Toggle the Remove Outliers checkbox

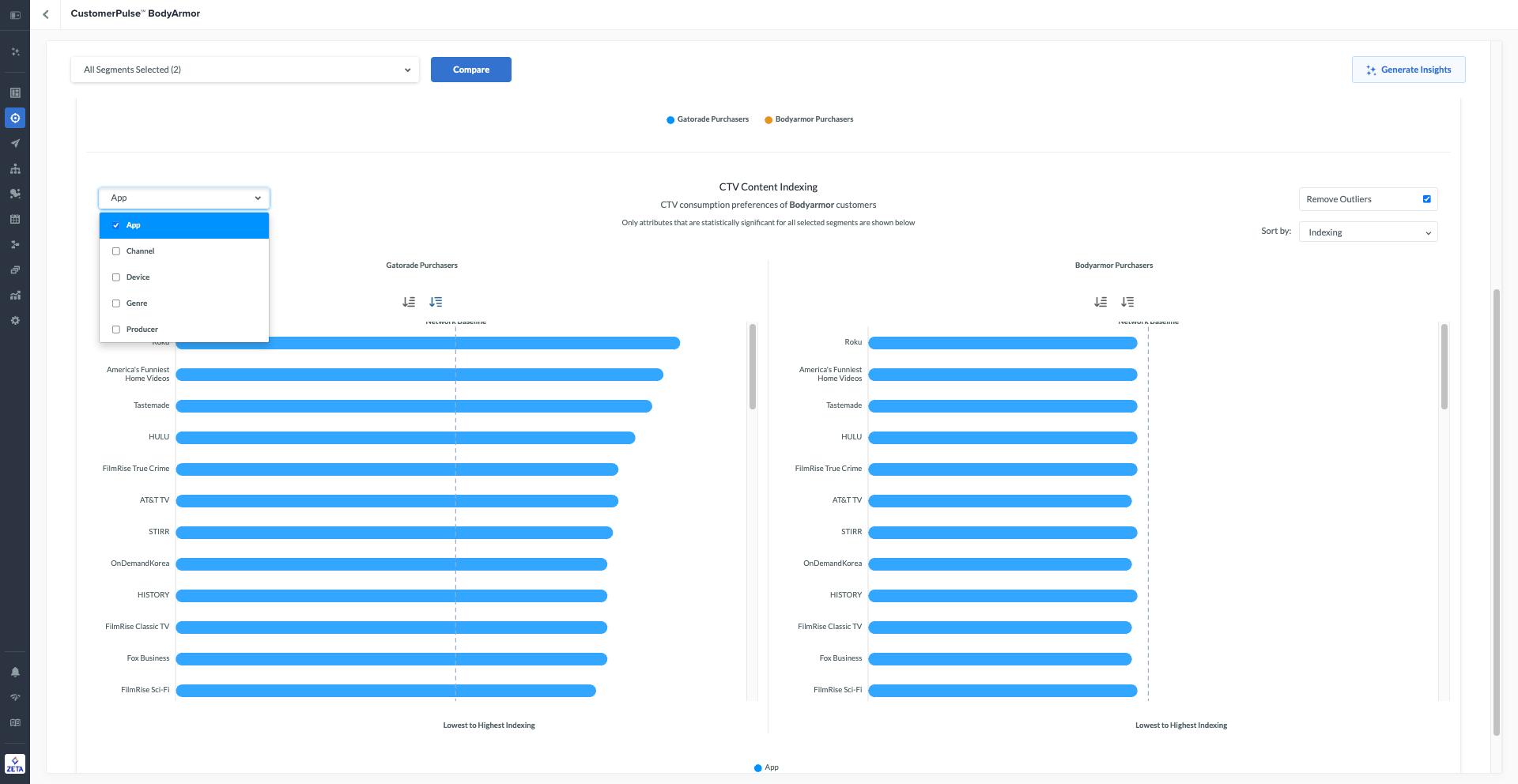point(1427,199)
